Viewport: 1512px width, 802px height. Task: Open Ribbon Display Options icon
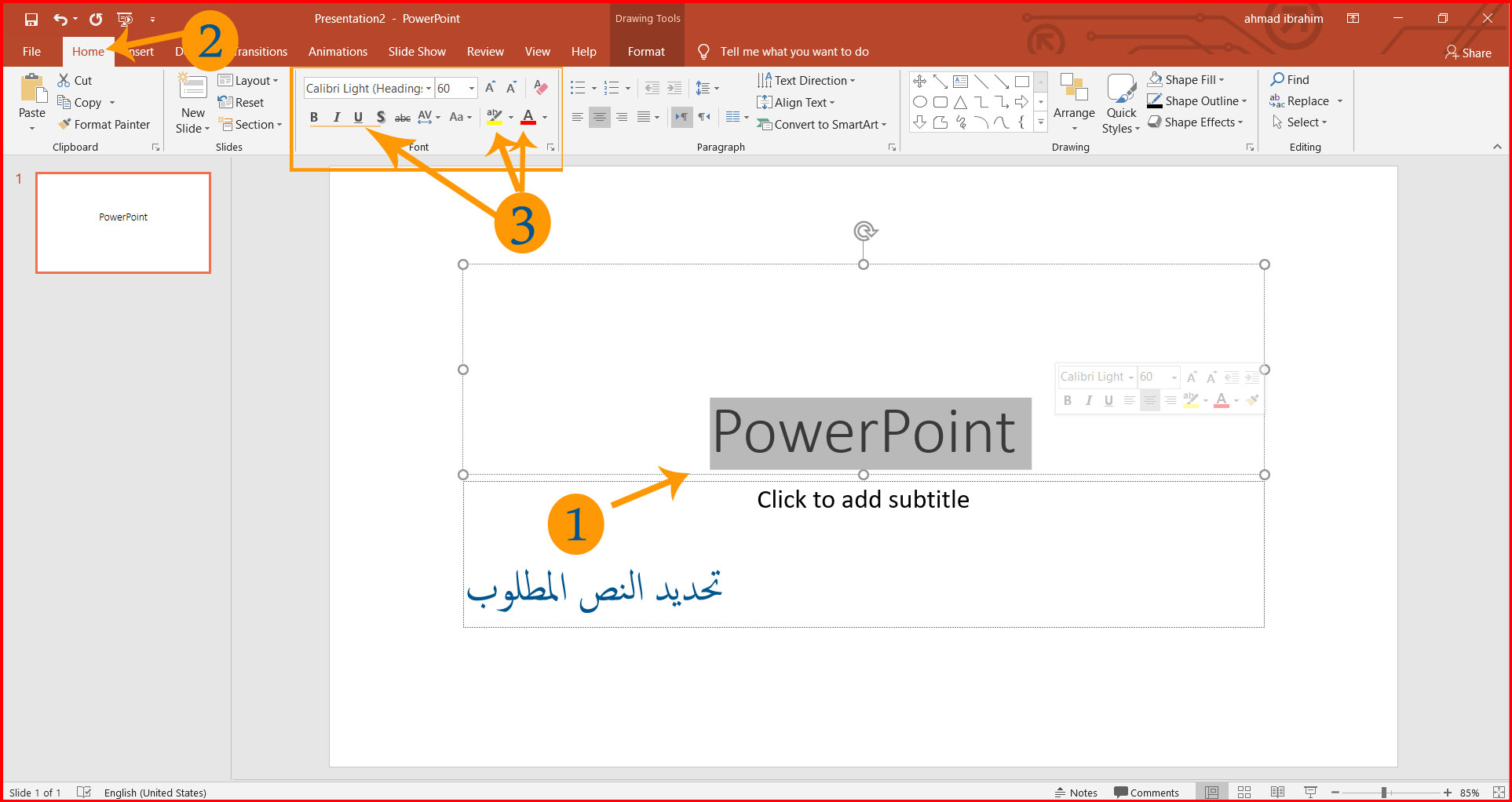click(x=1353, y=19)
